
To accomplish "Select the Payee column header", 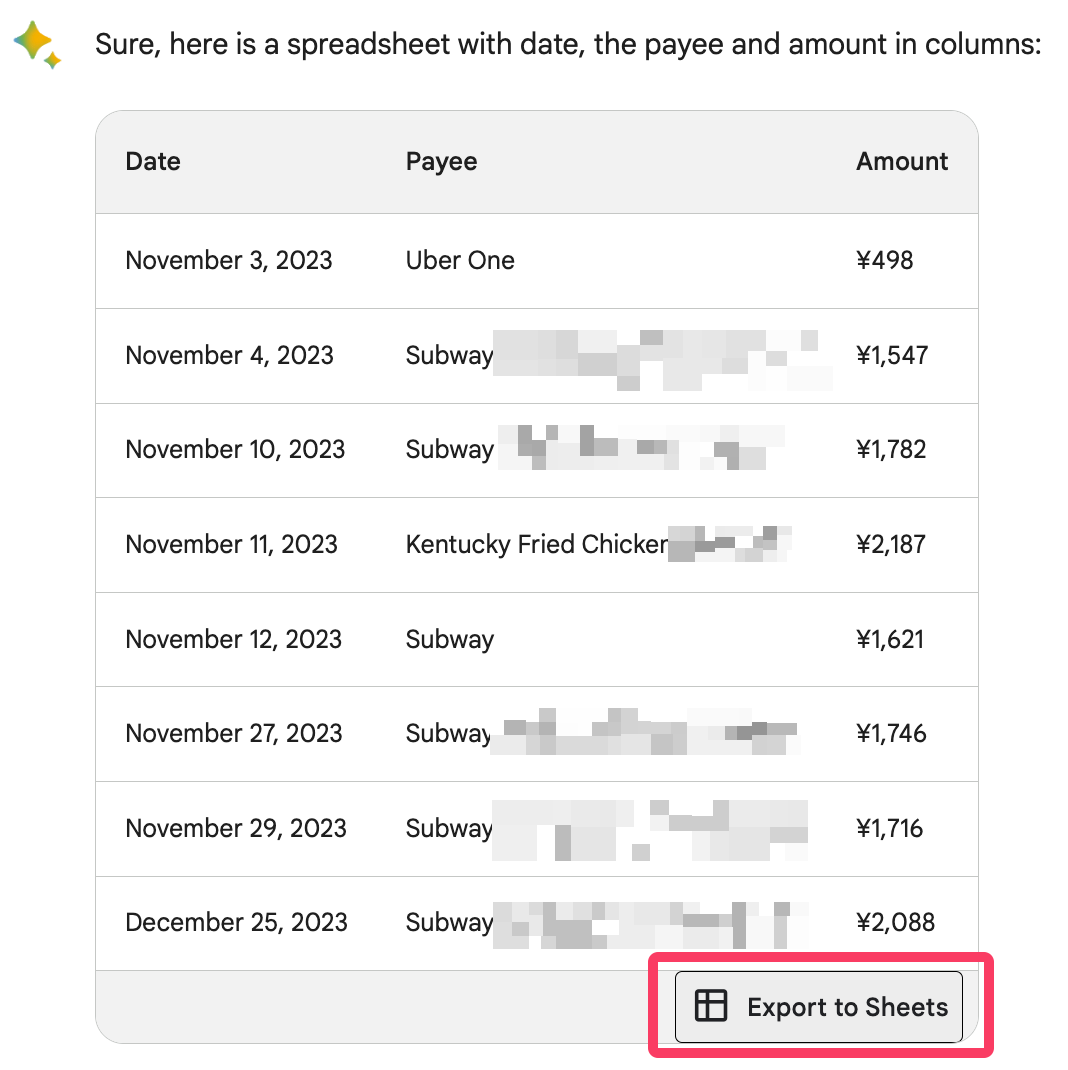I will (441, 162).
